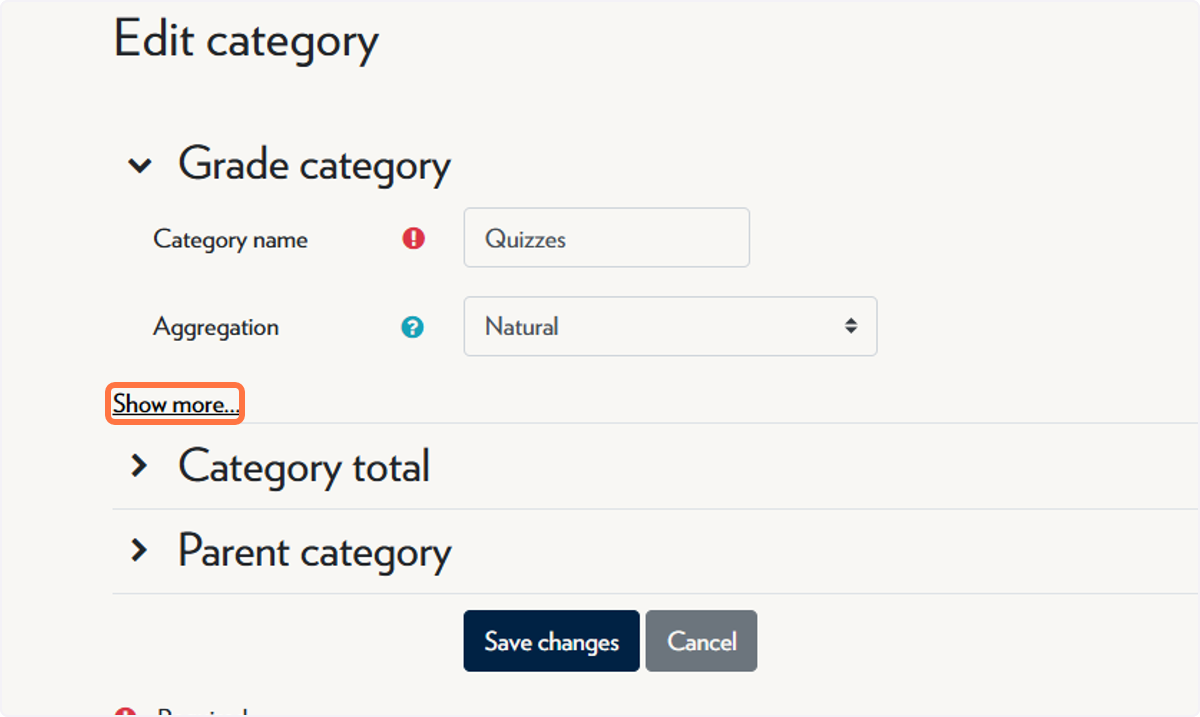Collapse the Grade category section chevron

(x=140, y=166)
